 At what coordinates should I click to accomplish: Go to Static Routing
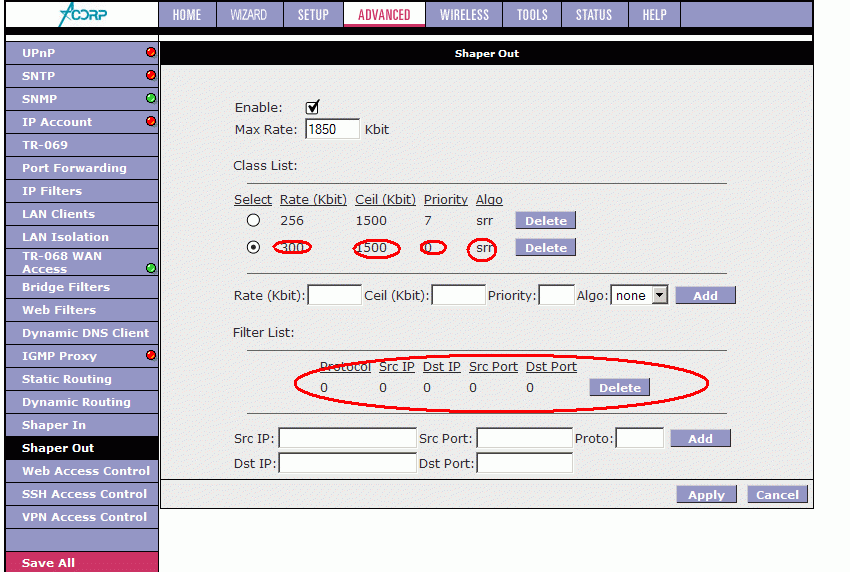pyautogui.click(x=82, y=379)
